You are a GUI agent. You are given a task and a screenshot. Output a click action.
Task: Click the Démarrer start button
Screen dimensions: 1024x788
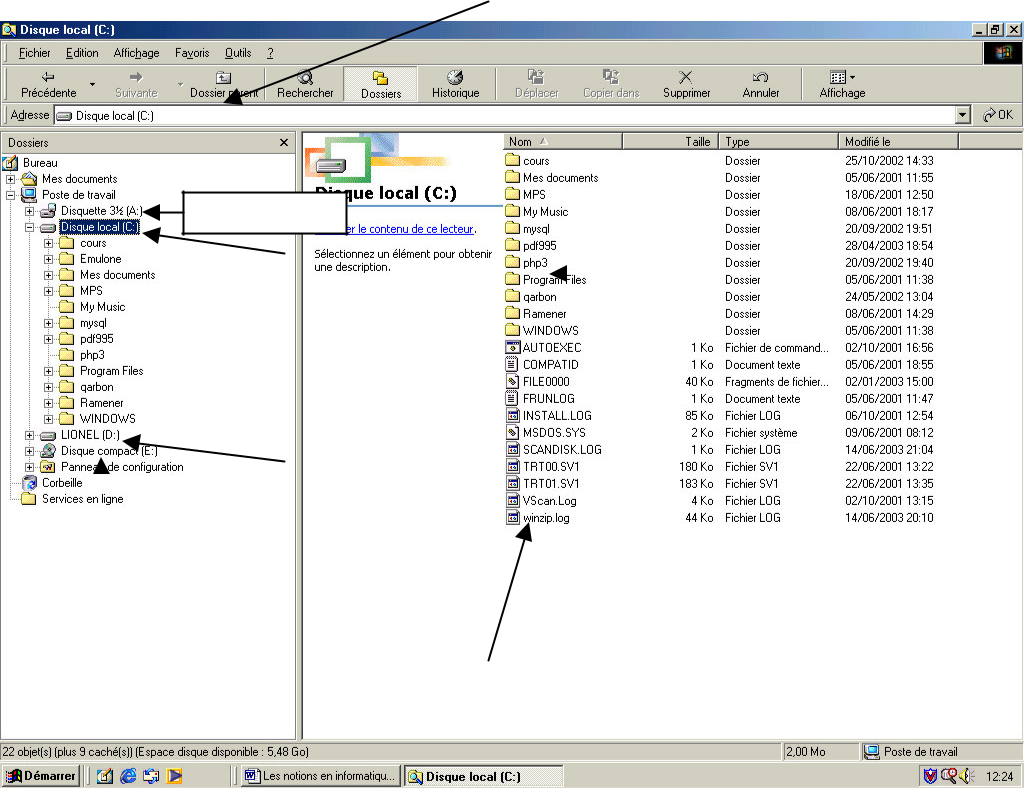coord(41,776)
